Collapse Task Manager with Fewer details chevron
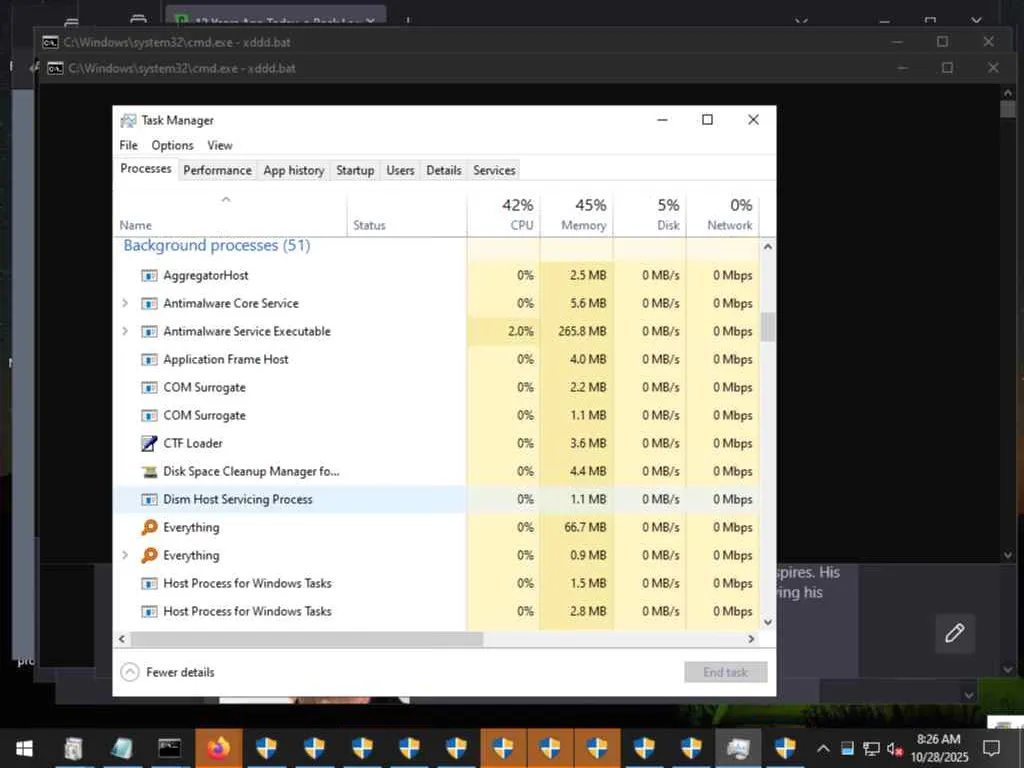The height and width of the screenshot is (768, 1024). coord(130,672)
